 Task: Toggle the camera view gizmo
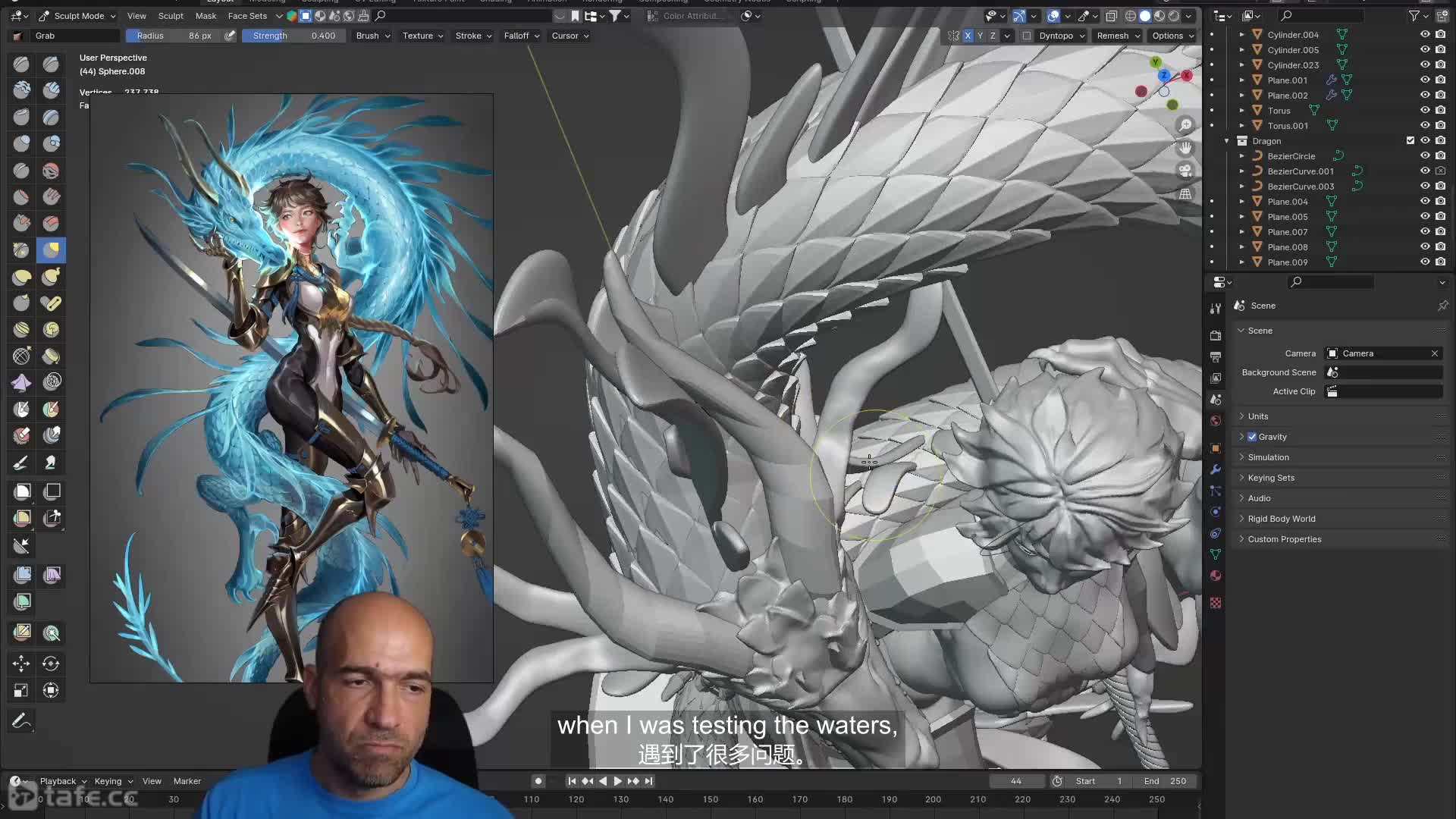coord(1185,171)
